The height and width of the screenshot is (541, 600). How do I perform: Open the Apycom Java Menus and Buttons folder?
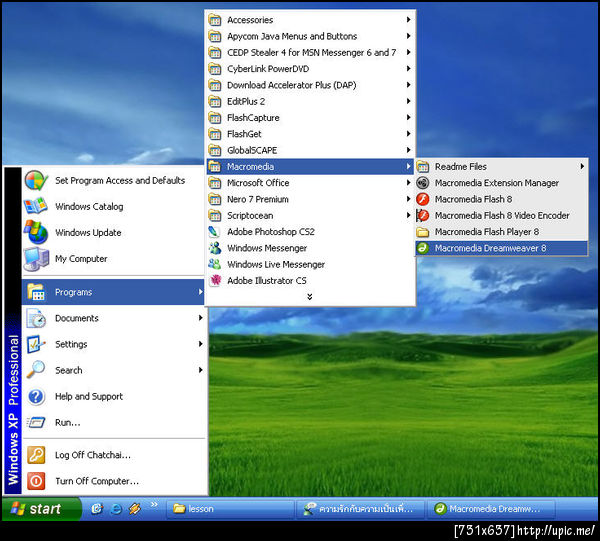pyautogui.click(x=310, y=36)
